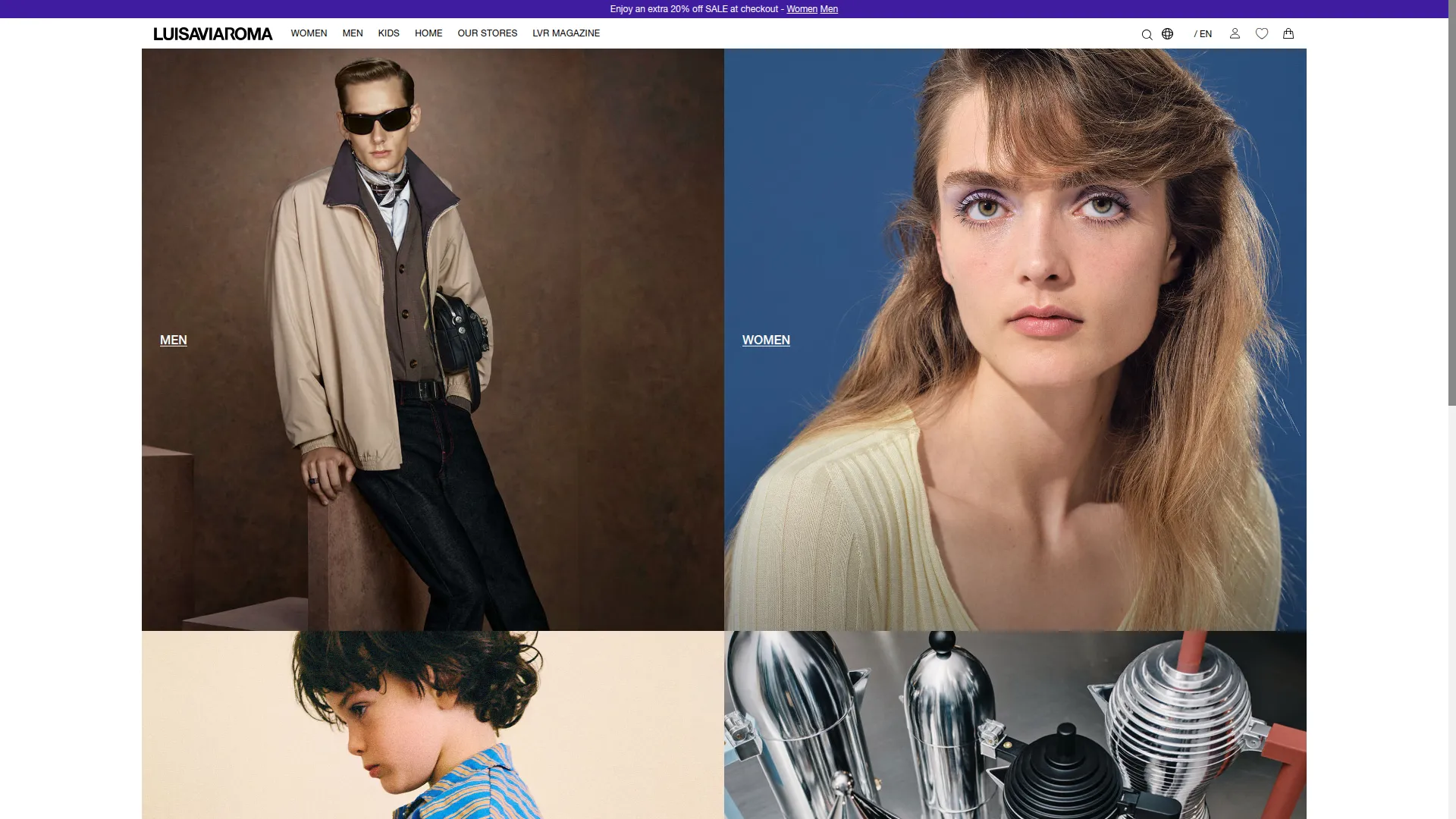Open the wishlist heart icon

click(1262, 33)
